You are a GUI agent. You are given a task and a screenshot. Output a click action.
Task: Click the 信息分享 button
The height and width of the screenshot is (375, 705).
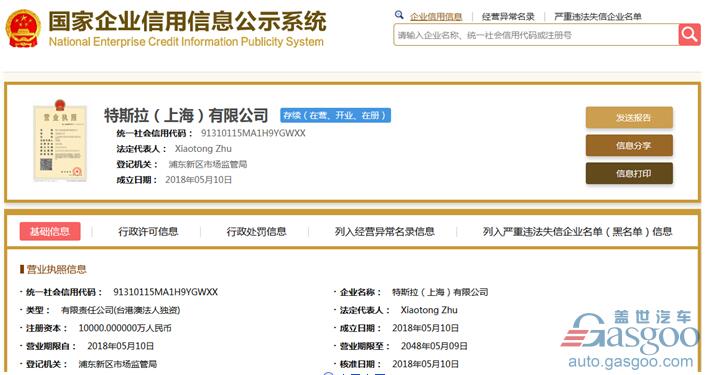[629, 145]
